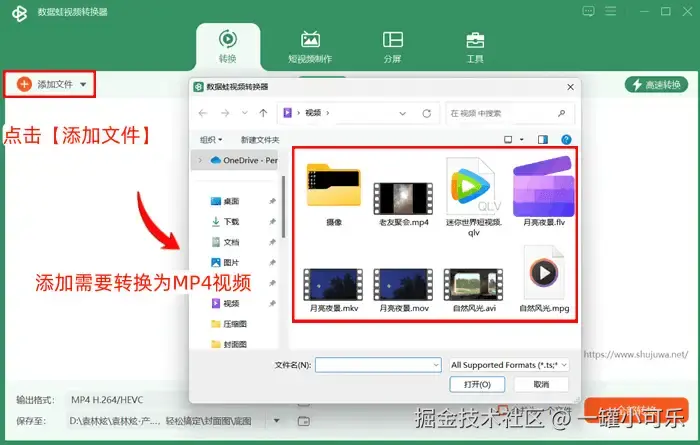Expand the 添加文件 dropdown arrow
Viewport: 700px width, 445px height.
(x=83, y=84)
